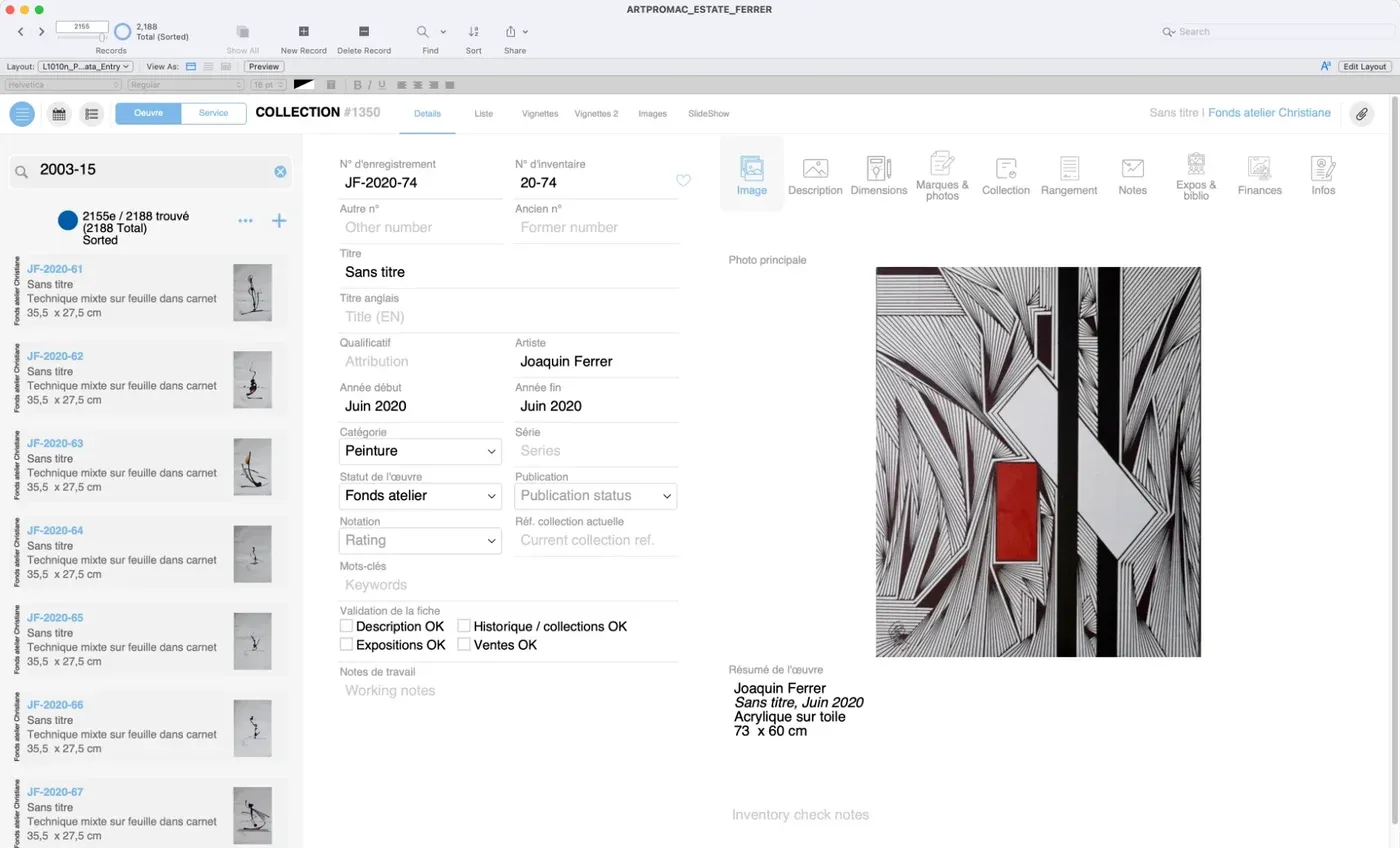The width and height of the screenshot is (1400, 848).
Task: Switch to the Oeuvre toggle
Action: point(148,113)
